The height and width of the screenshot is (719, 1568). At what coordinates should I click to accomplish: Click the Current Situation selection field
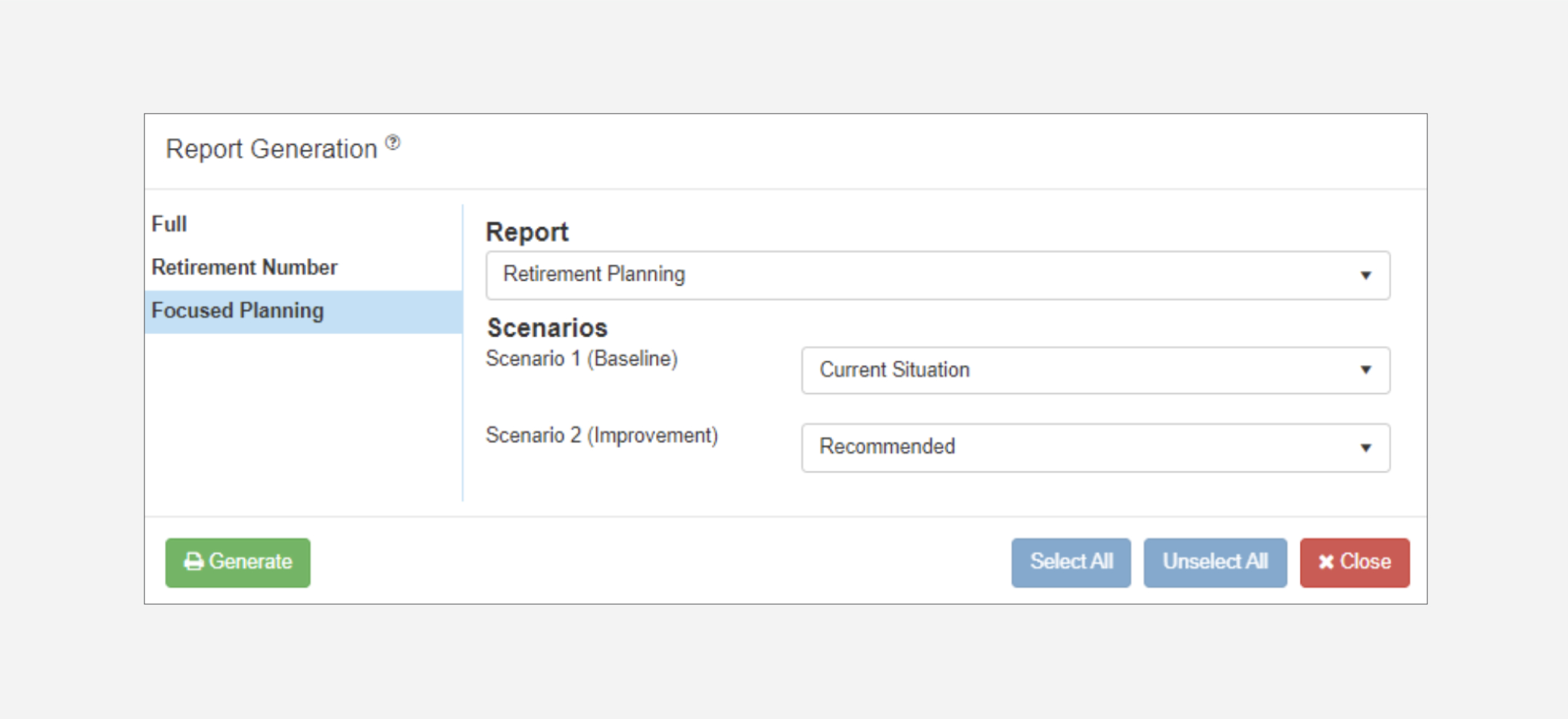tap(894, 370)
